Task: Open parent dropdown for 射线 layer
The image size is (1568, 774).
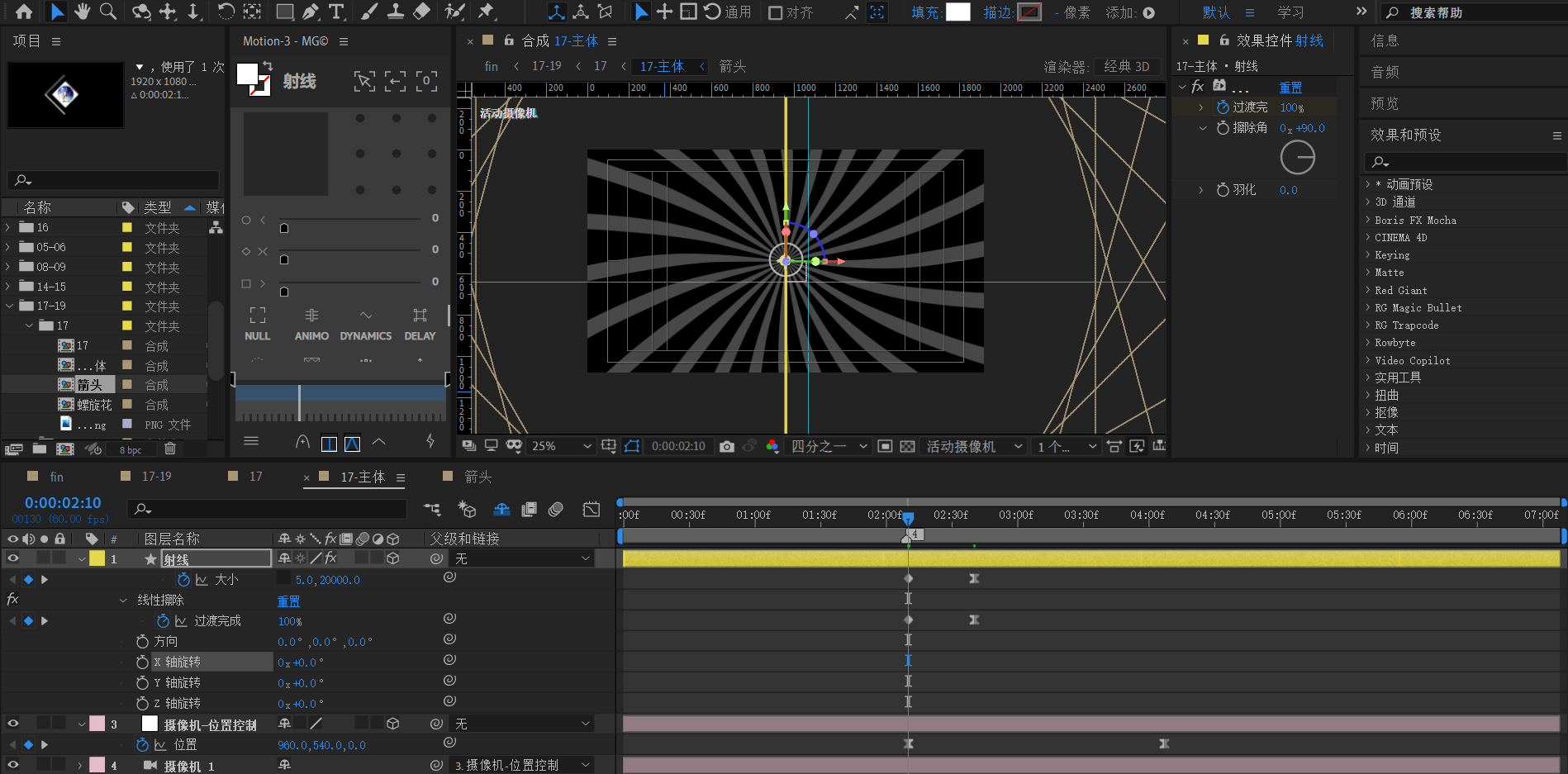Action: click(522, 559)
